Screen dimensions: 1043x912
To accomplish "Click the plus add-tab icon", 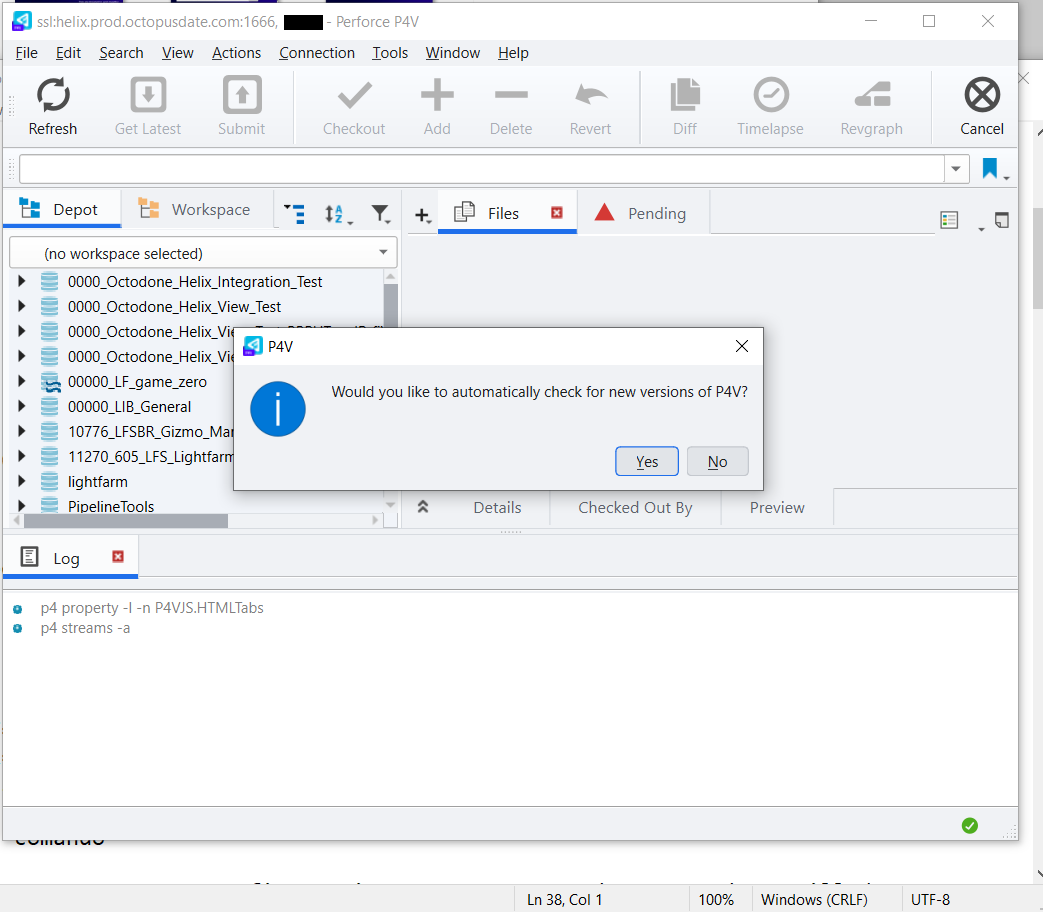I will [421, 215].
